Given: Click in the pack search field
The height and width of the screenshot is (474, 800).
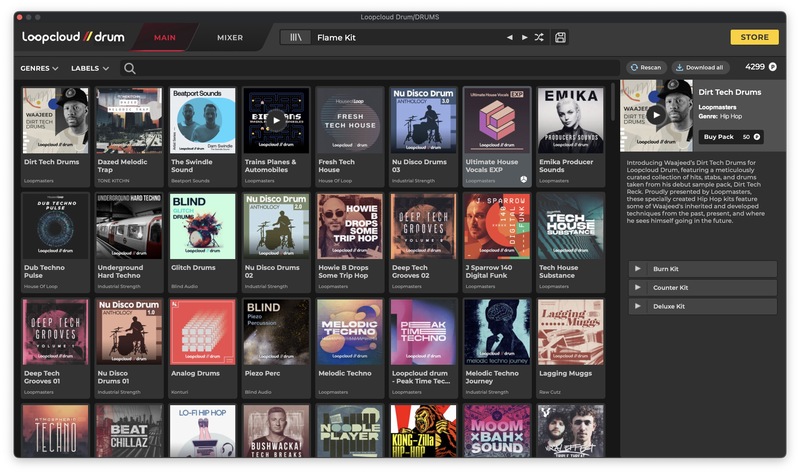Looking at the screenshot, I should click(x=370, y=68).
